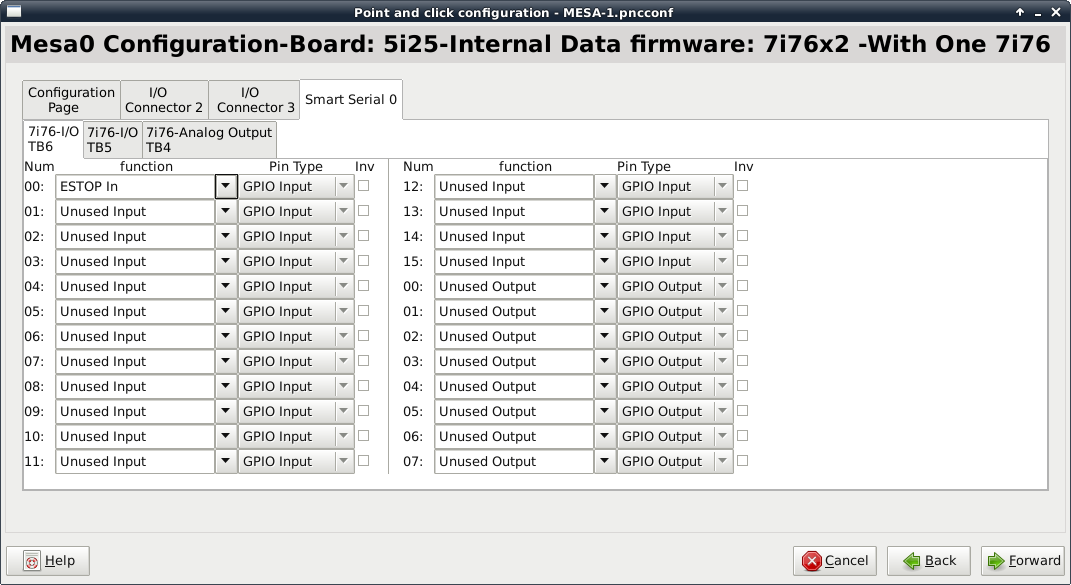1071x585 pixels.
Task: Select the 7i76-Analog Output TB4 tab
Action: click(209, 139)
